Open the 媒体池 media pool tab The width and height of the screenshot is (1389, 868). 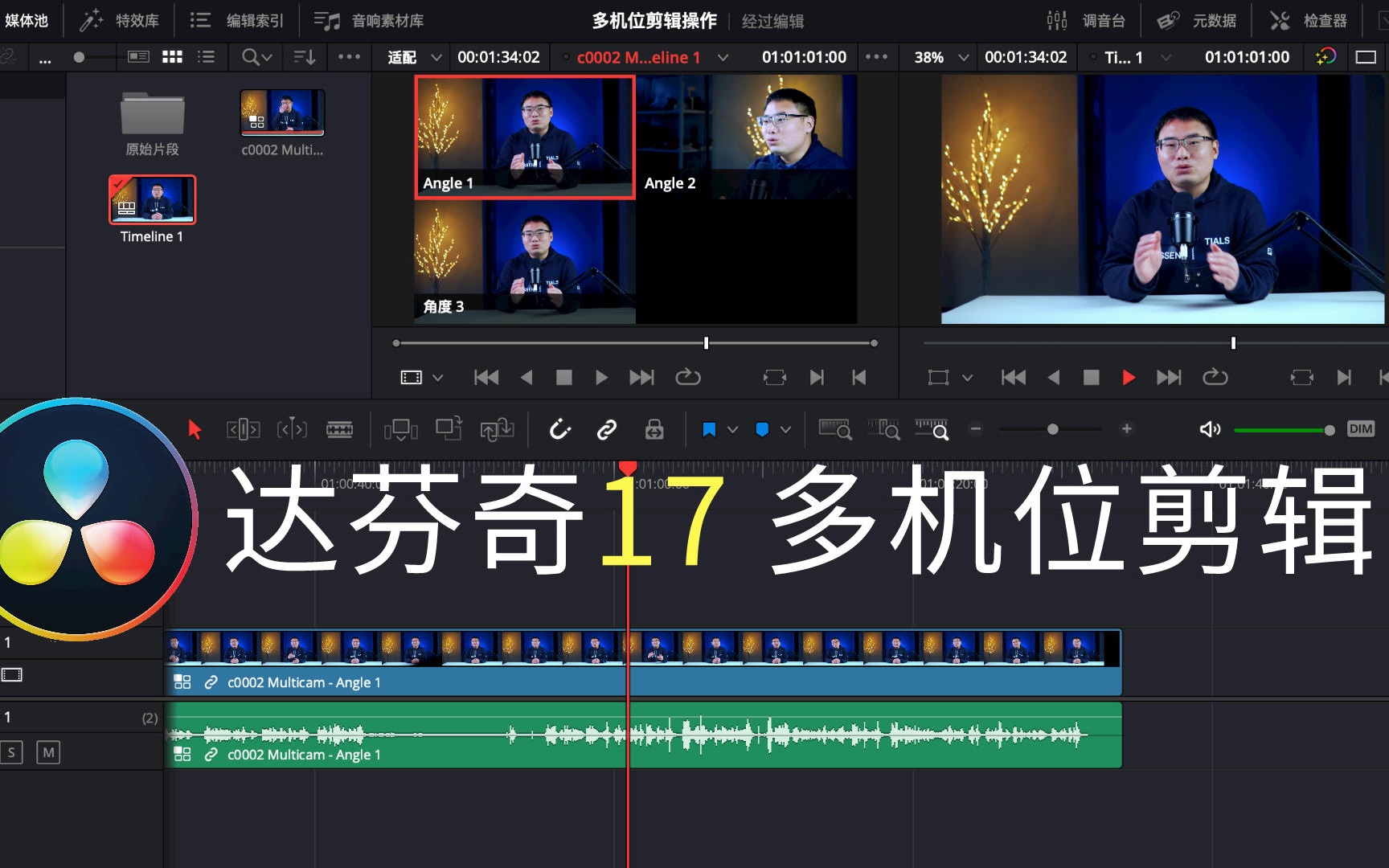coord(27,20)
